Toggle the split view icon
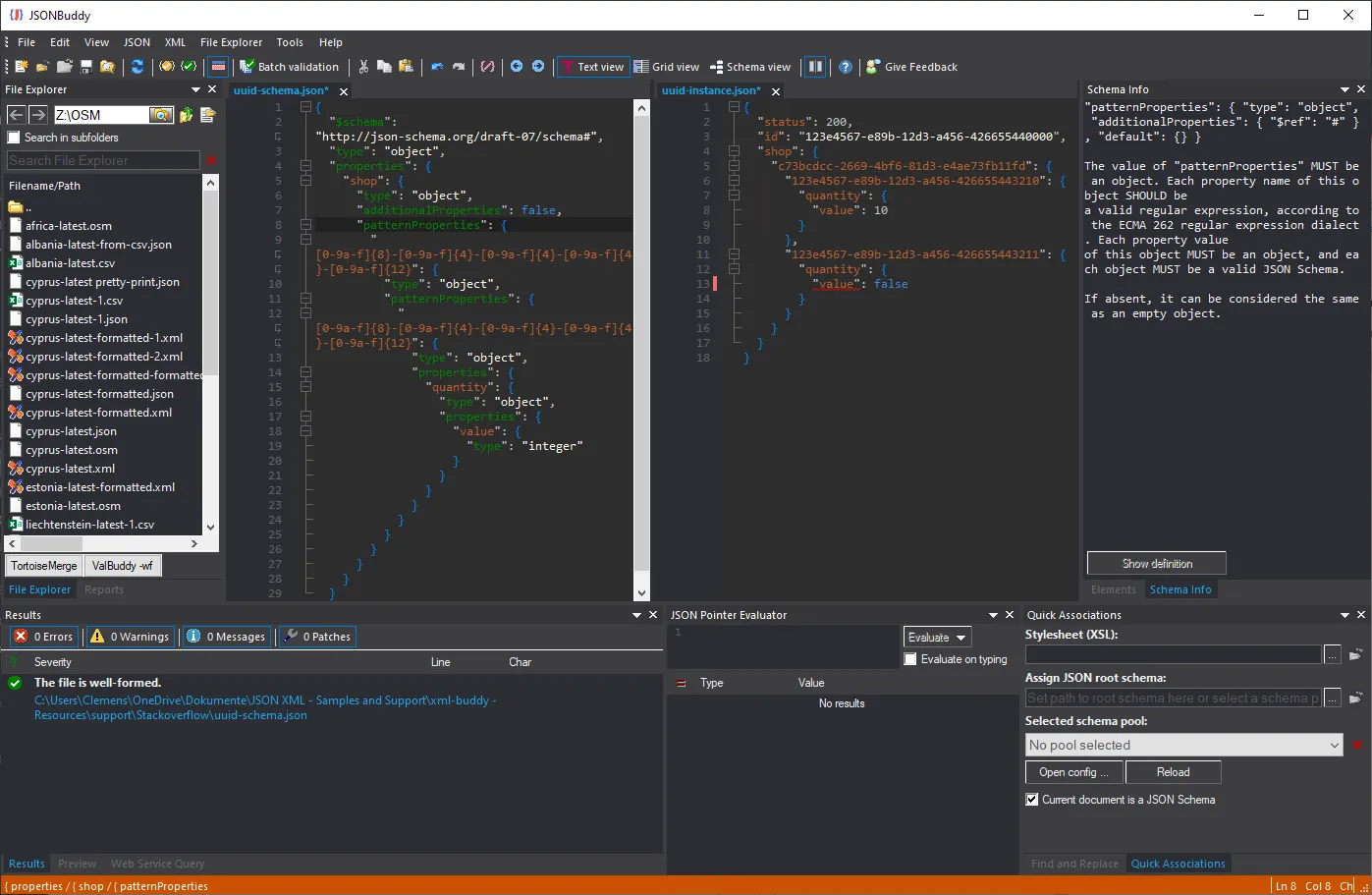 click(x=815, y=67)
